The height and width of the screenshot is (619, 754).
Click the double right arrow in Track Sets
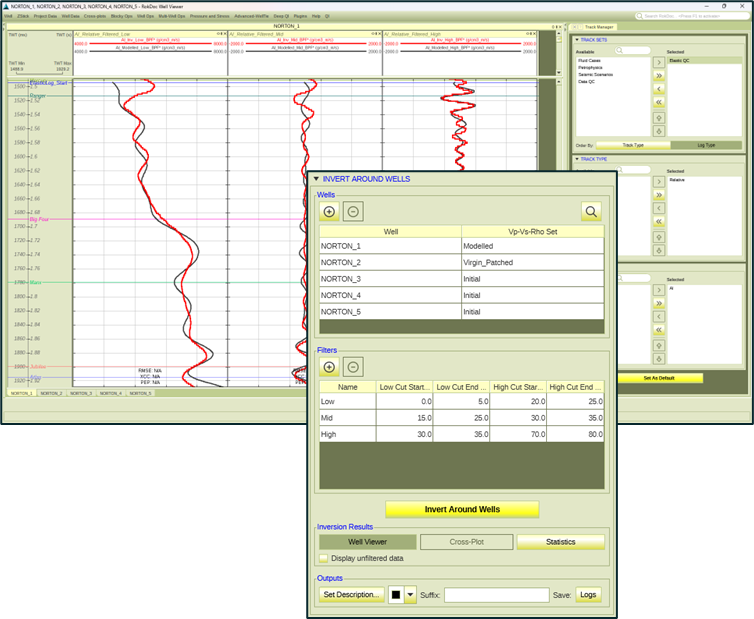[x=659, y=75]
